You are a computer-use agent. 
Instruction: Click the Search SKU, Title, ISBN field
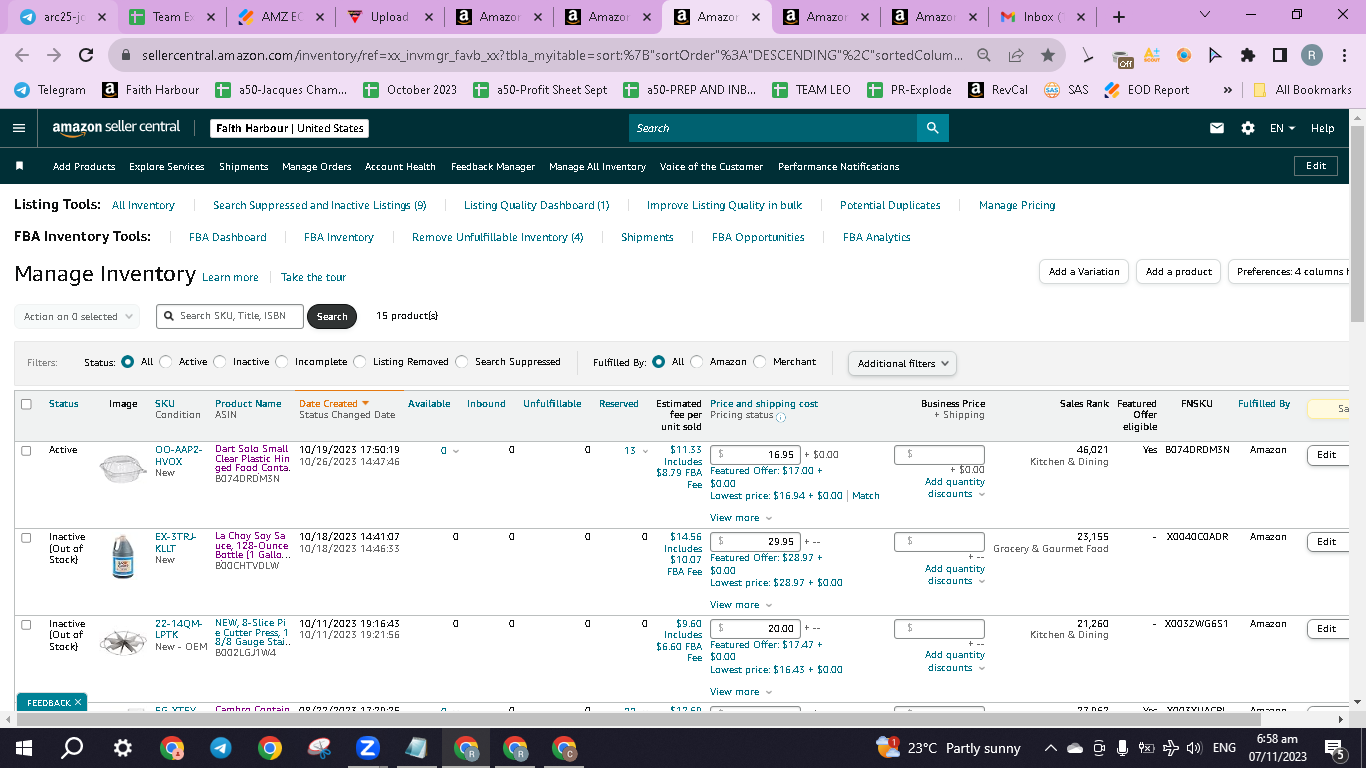point(229,316)
